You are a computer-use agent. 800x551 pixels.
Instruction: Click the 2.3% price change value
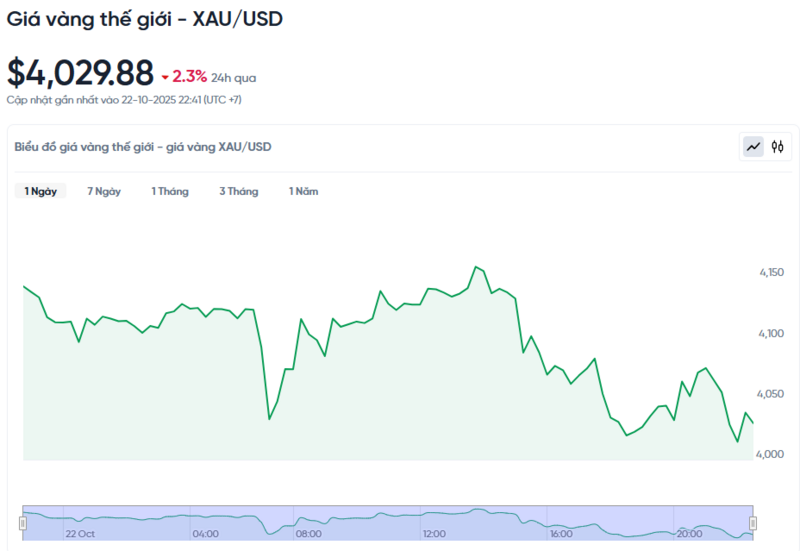point(189,76)
